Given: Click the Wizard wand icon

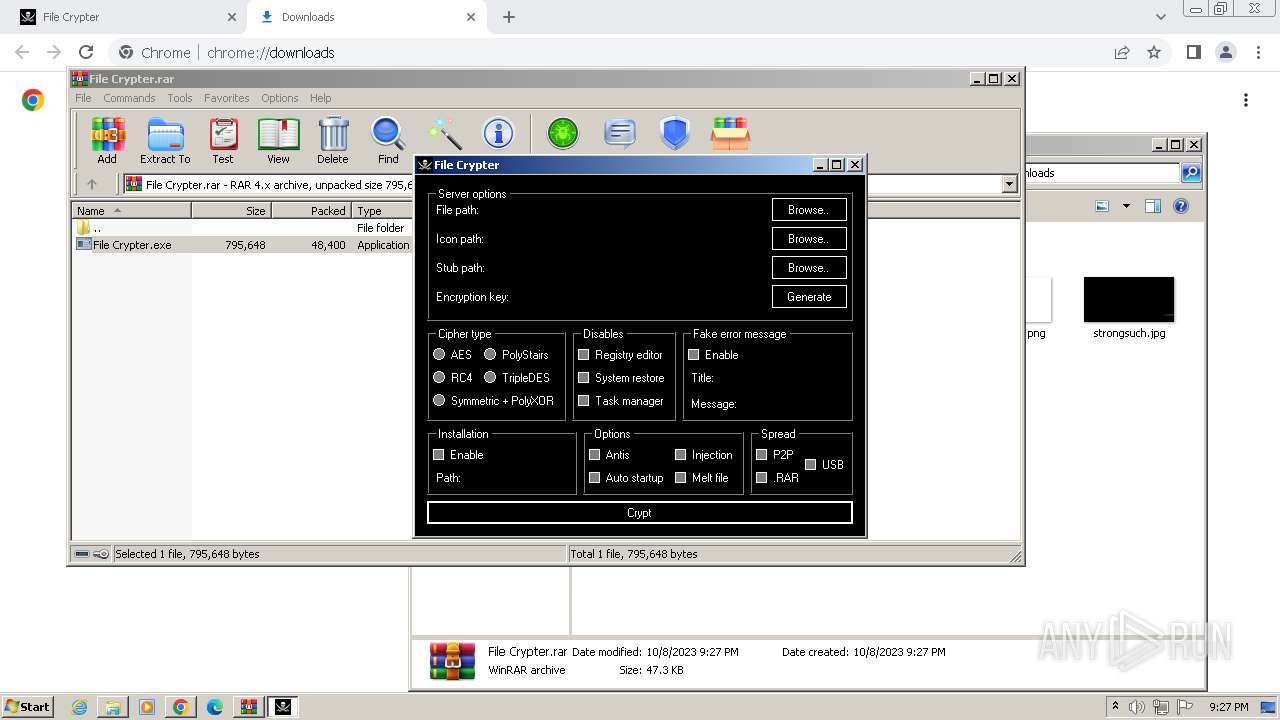Looking at the screenshot, I should pos(444,134).
